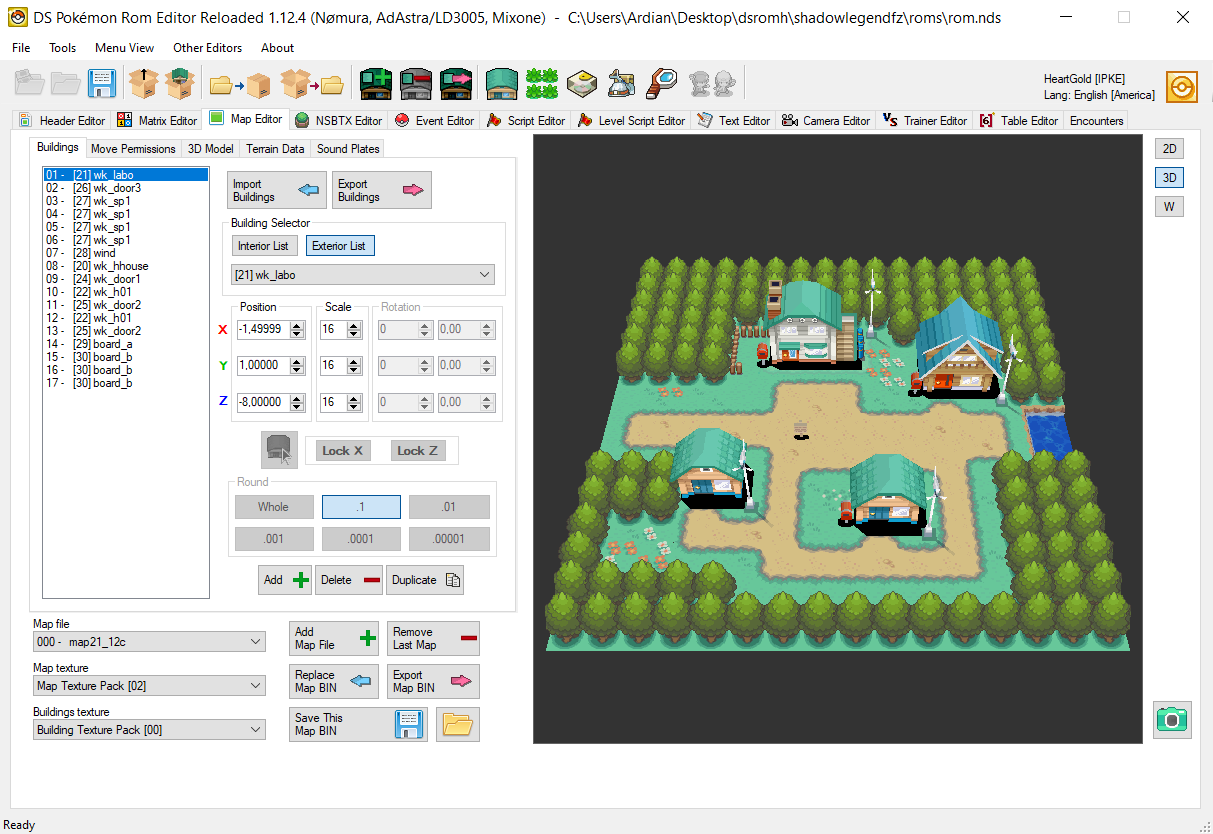1213x834 pixels.
Task: Click the orange Pokéball icon at top right
Action: tap(1181, 86)
